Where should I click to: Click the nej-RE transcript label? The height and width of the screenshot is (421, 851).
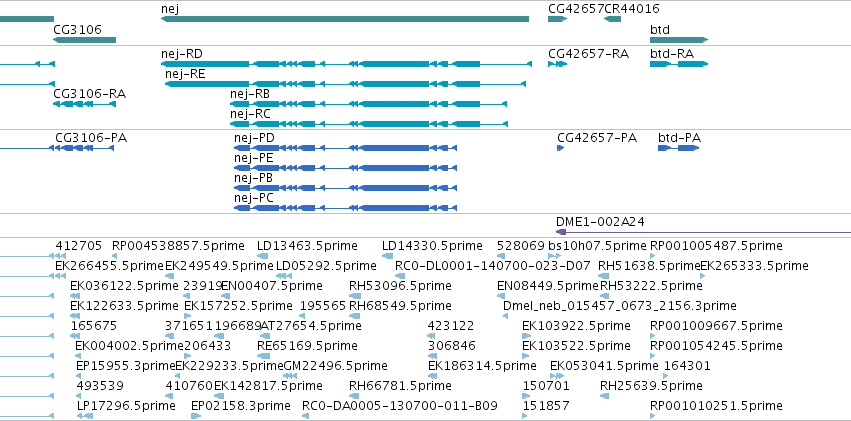coord(185,74)
